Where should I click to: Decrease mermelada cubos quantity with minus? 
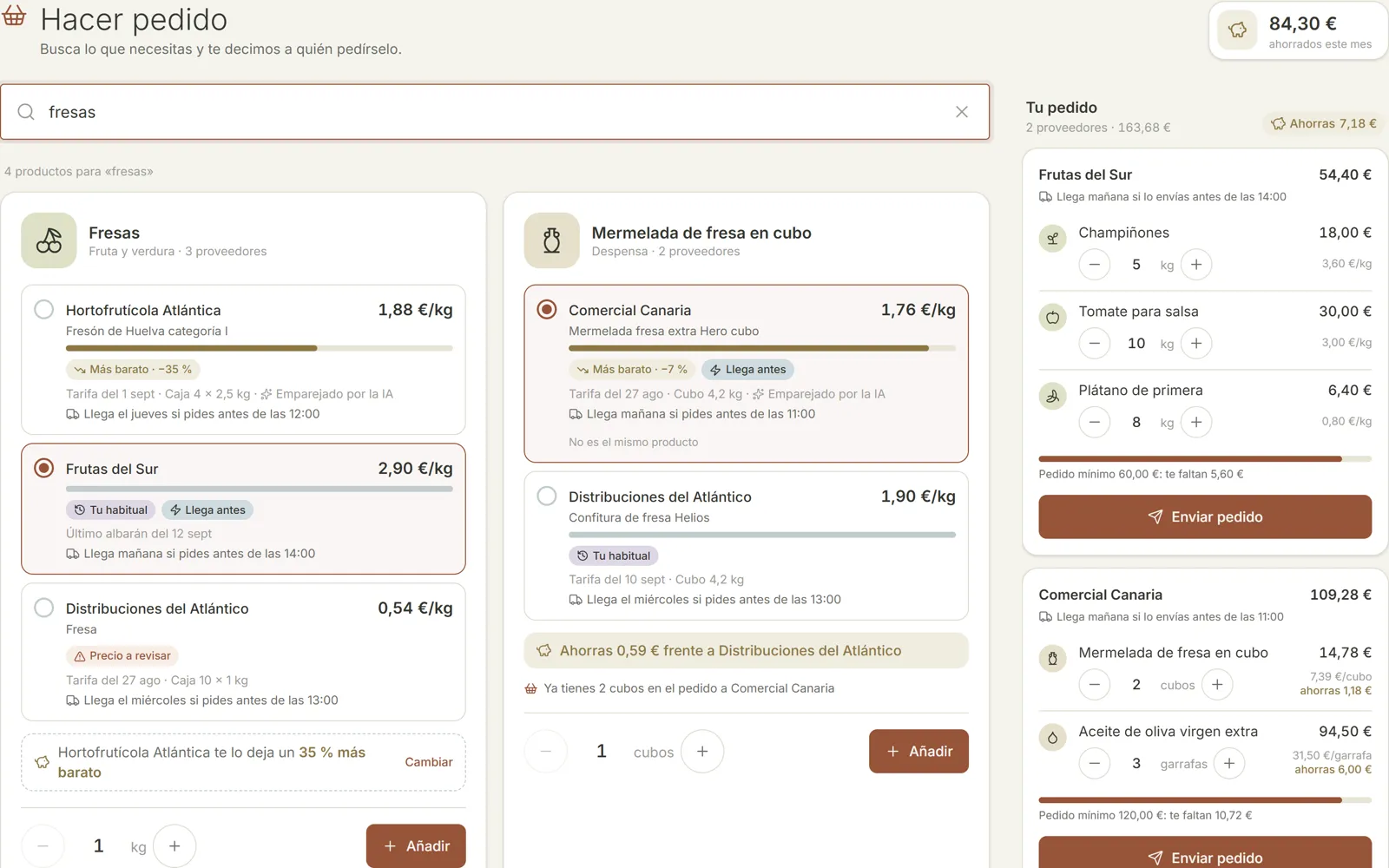[545, 751]
